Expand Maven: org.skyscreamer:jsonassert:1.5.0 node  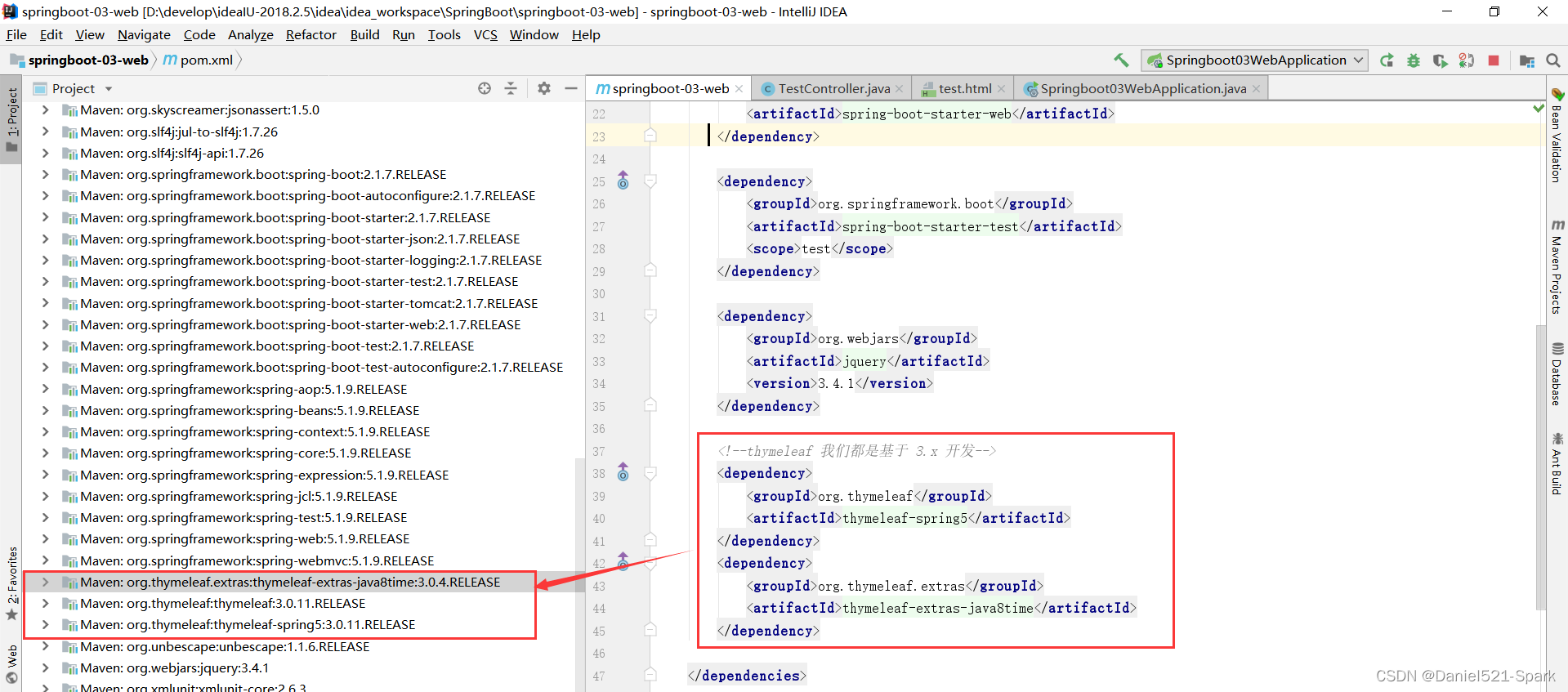45,110
